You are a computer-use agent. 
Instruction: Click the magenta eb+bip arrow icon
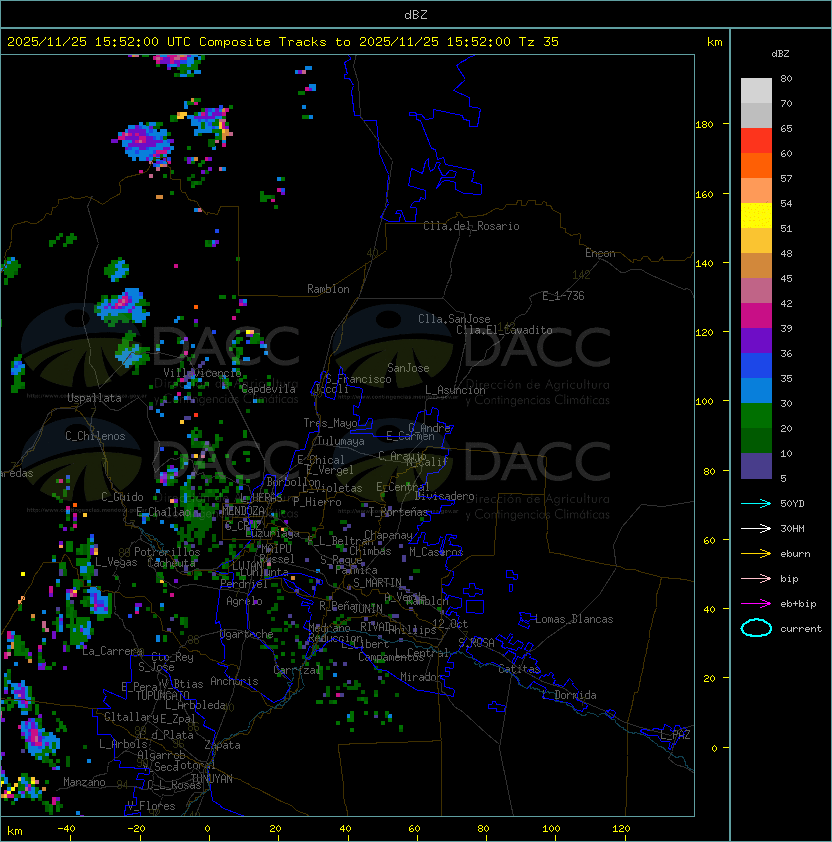coord(756,604)
